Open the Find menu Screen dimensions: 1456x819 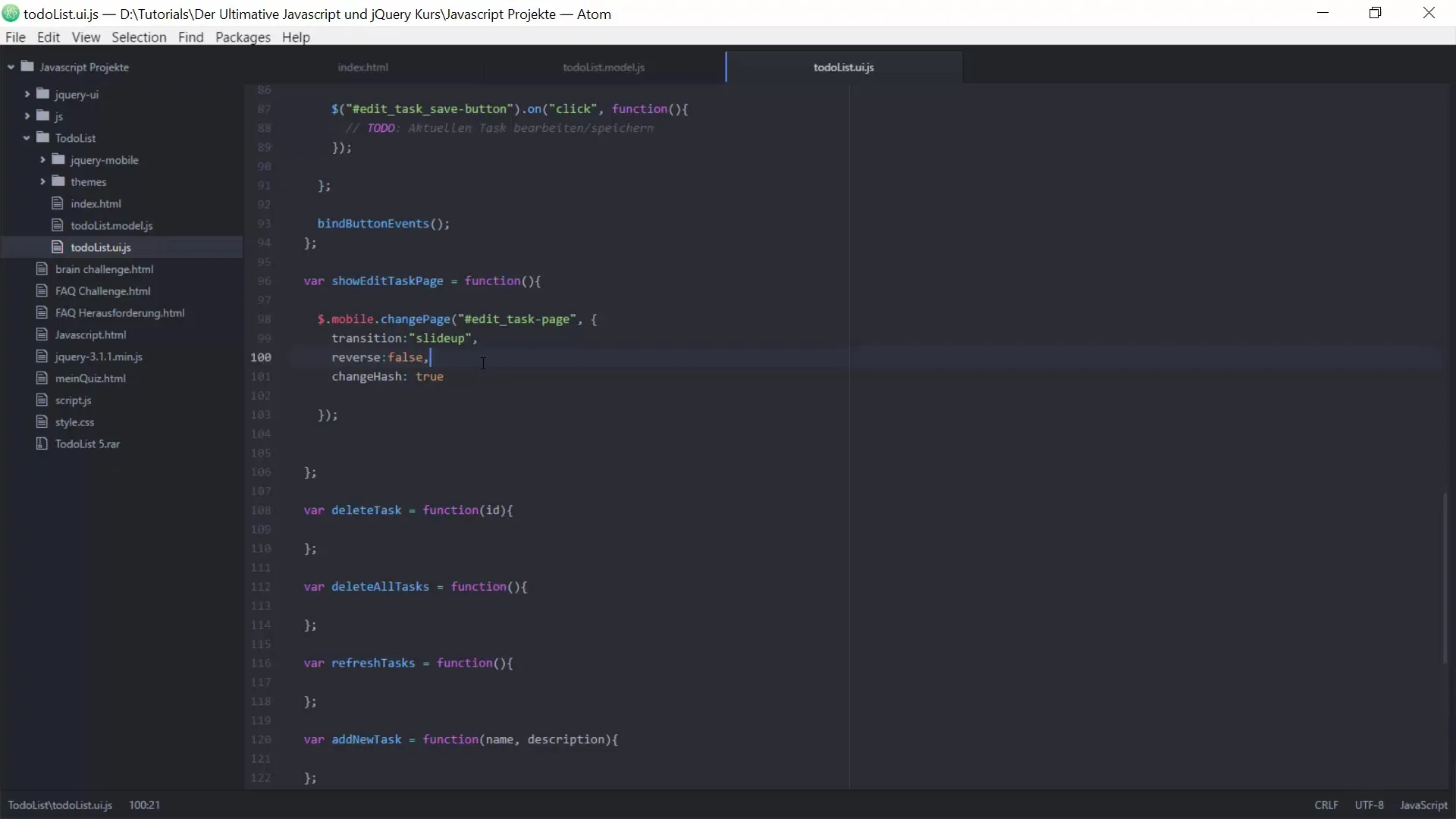tap(191, 37)
